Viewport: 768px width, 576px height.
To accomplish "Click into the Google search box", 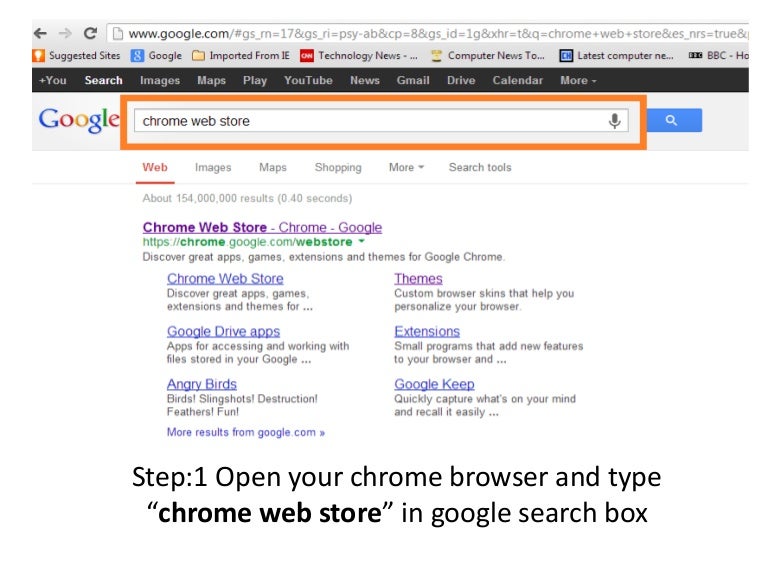I will (370, 121).
